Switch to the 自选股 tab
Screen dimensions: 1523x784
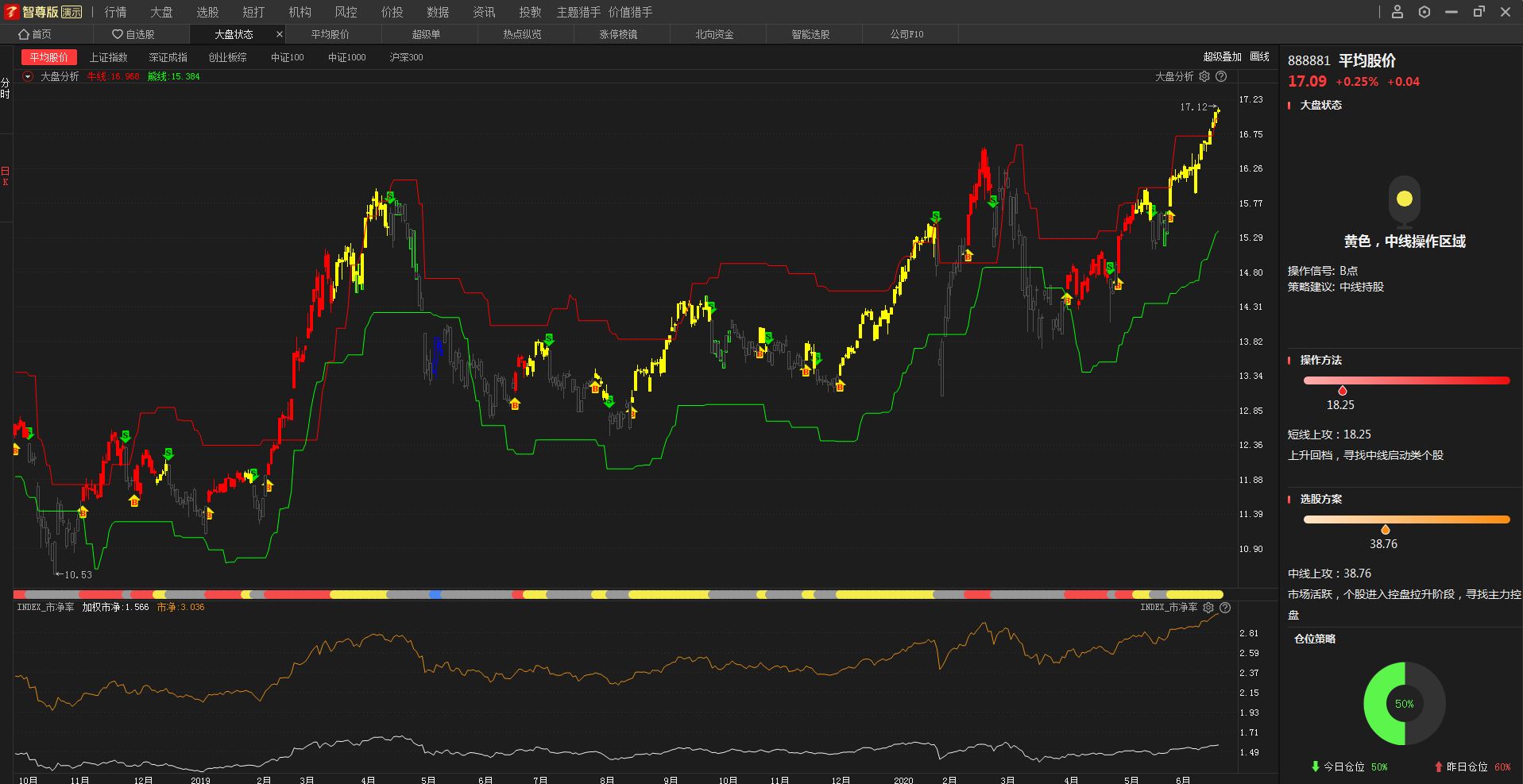pyautogui.click(x=141, y=34)
